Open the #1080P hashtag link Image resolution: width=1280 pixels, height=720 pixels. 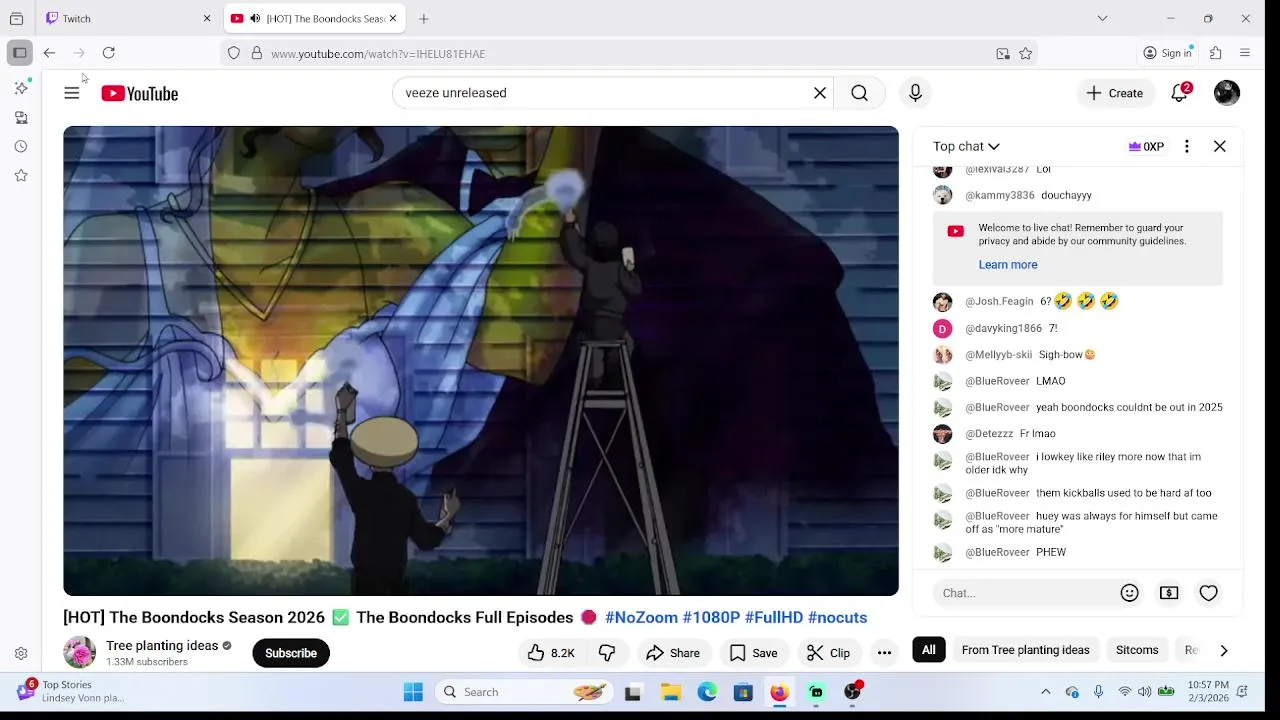(711, 617)
